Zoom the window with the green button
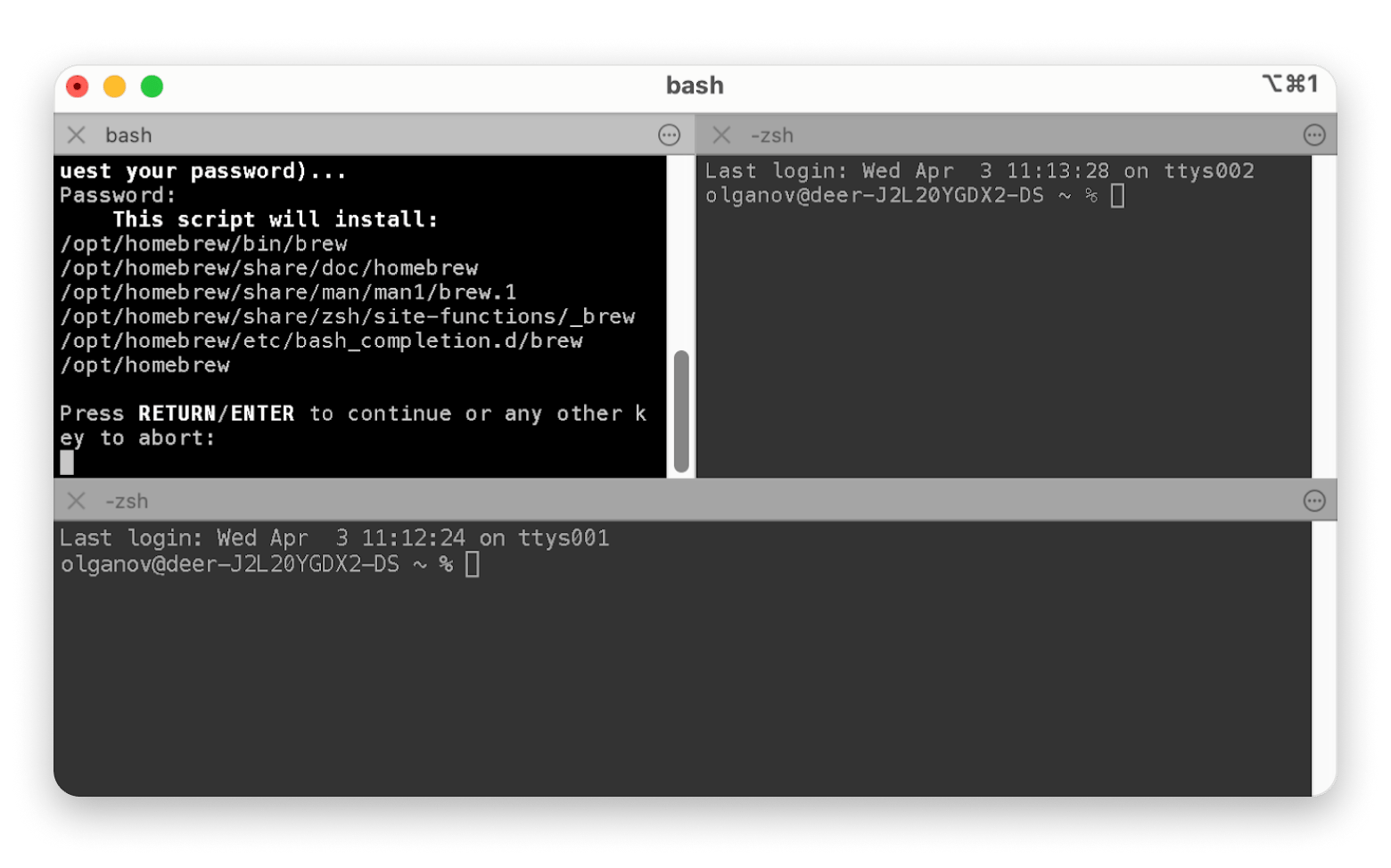 152,86
